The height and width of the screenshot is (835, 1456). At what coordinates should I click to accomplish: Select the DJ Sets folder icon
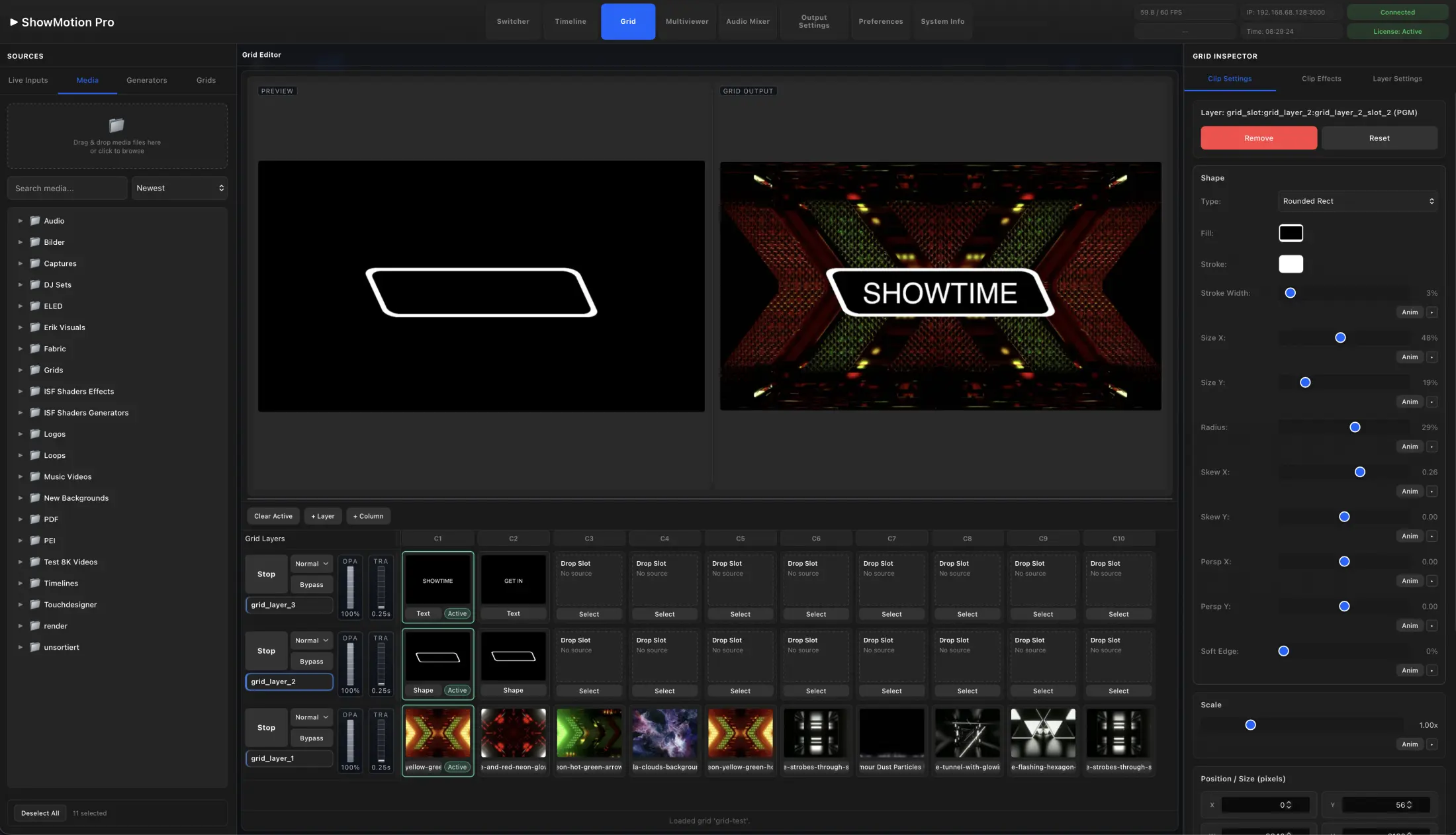(x=35, y=285)
